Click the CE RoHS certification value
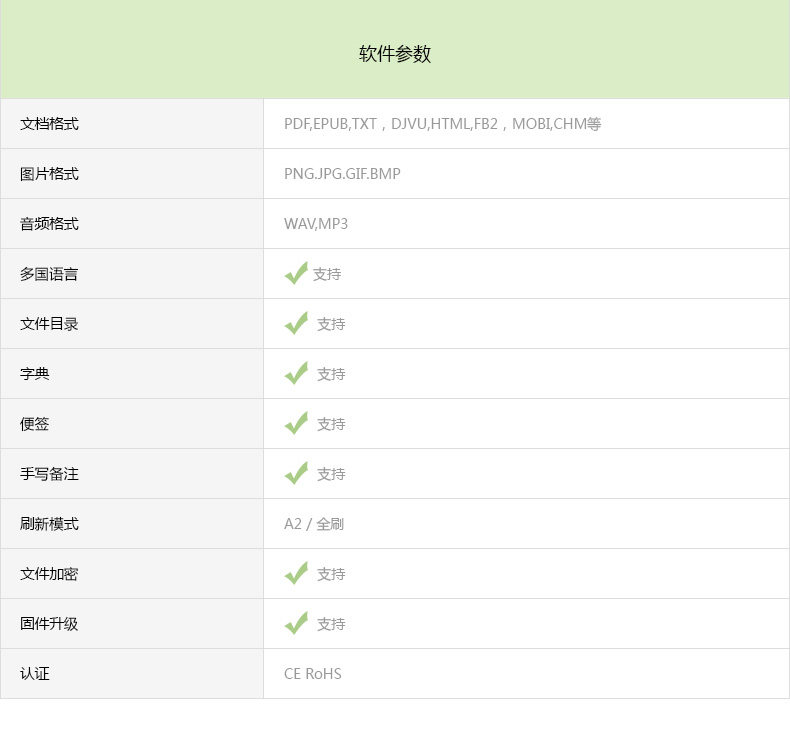The width and height of the screenshot is (790, 731). pos(312,674)
